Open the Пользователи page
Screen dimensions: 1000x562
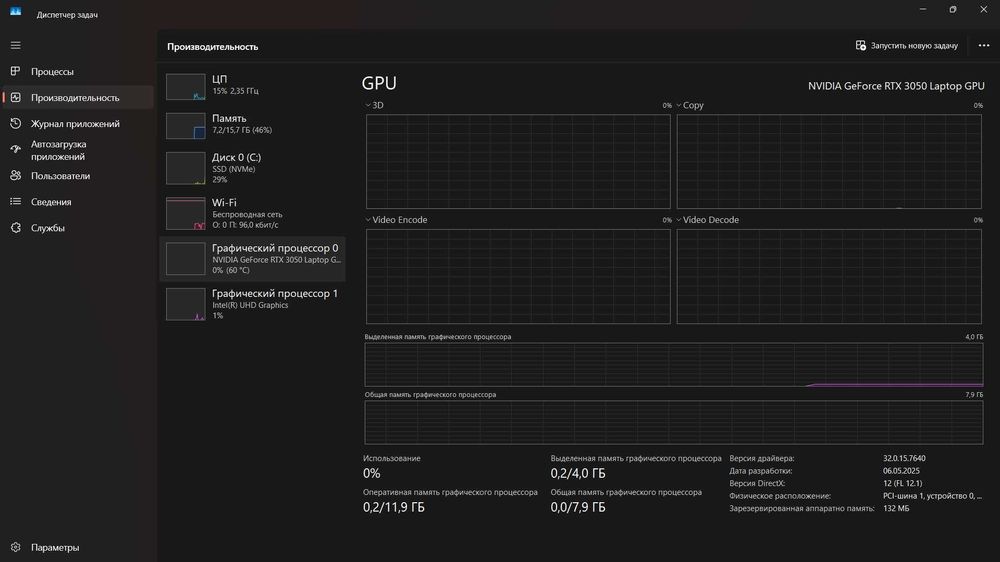coord(78,176)
